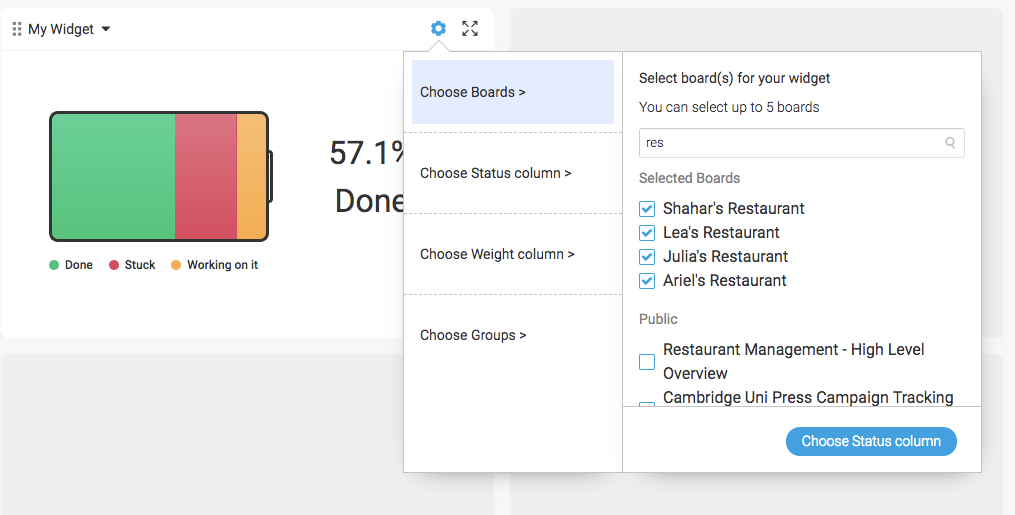Viewport: 1015px width, 515px height.
Task: Open widget settings gear icon
Action: pyautogui.click(x=438, y=28)
